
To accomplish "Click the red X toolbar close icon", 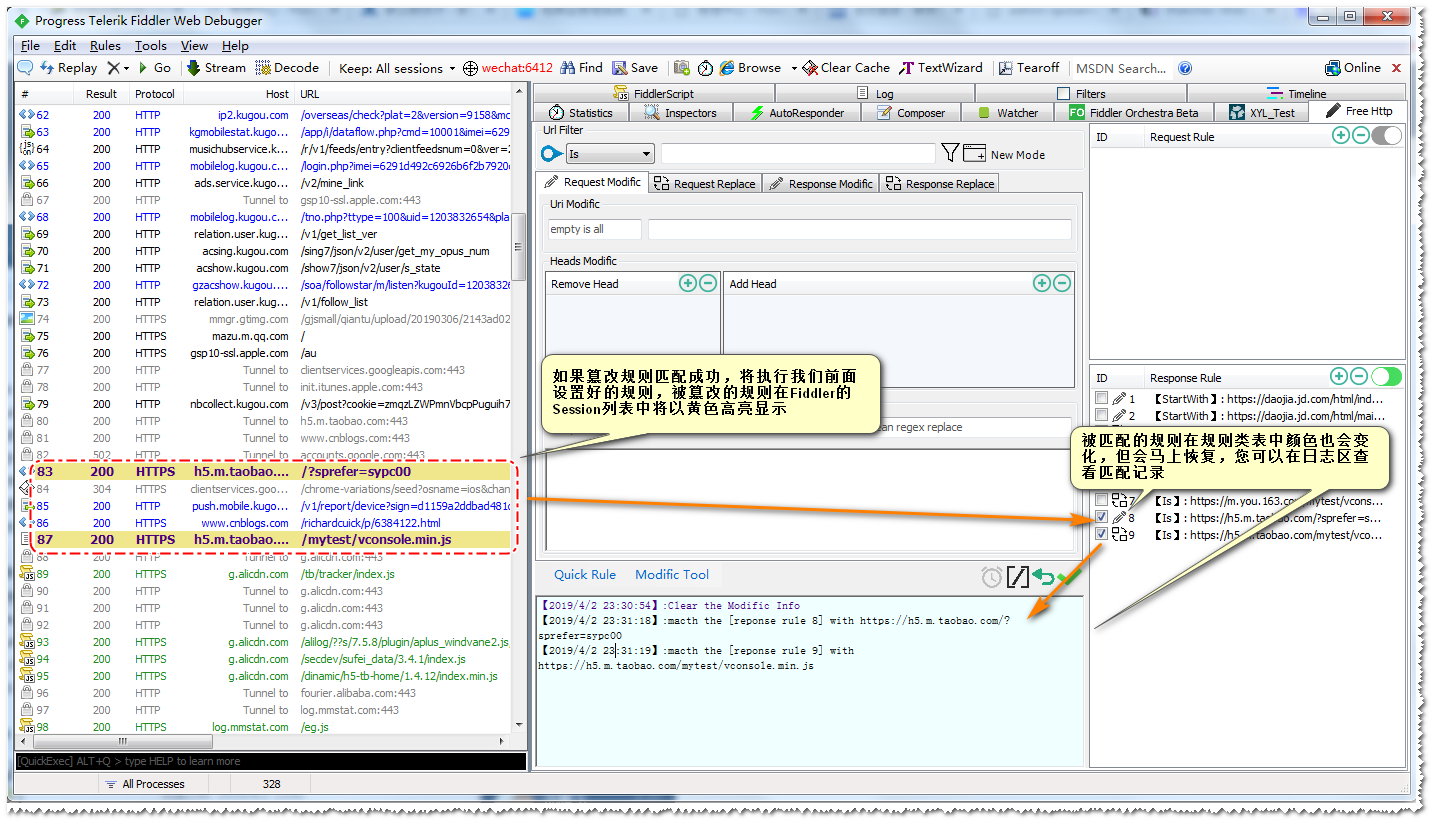I will 1397,69.
